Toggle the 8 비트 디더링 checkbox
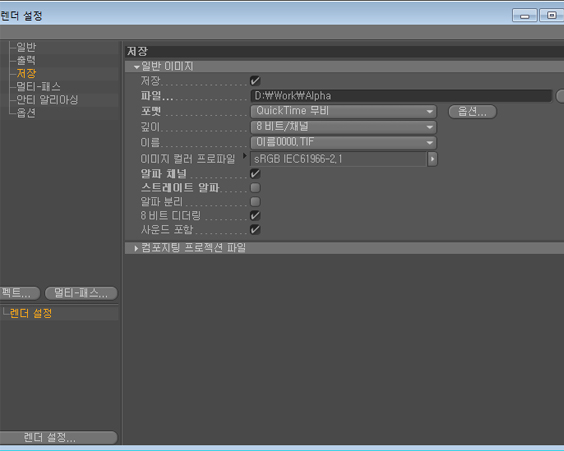The height and width of the screenshot is (451, 564). (x=255, y=215)
